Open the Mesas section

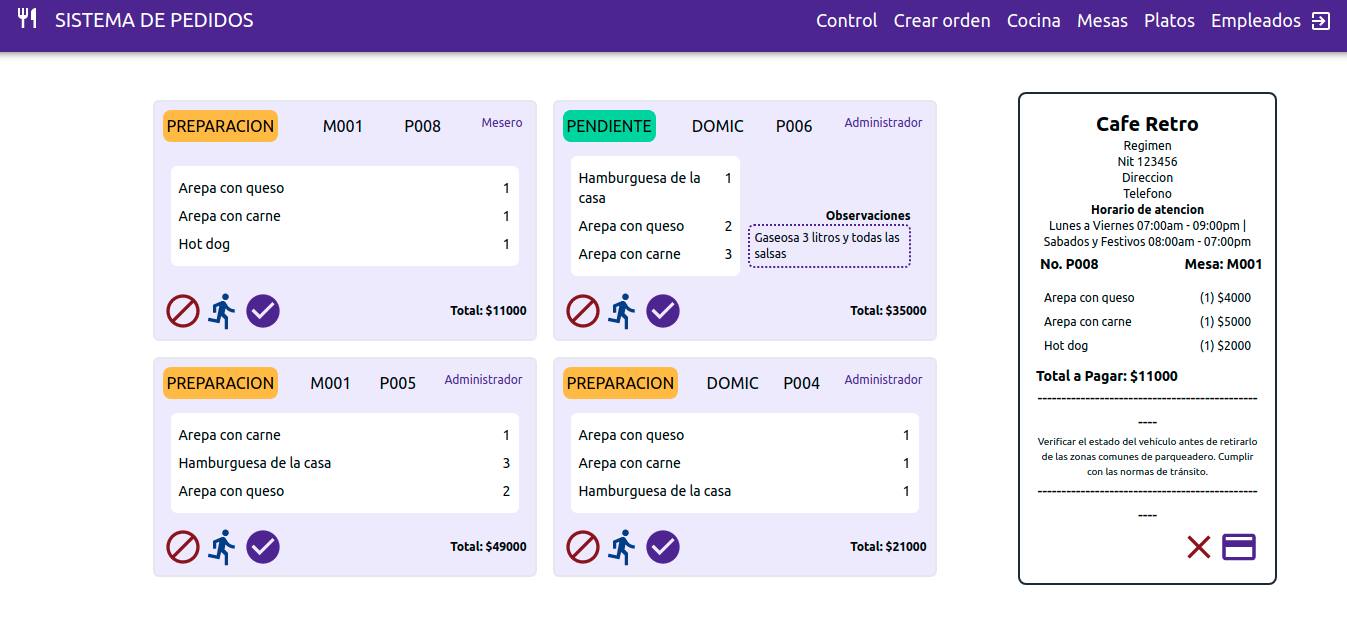(x=1102, y=21)
